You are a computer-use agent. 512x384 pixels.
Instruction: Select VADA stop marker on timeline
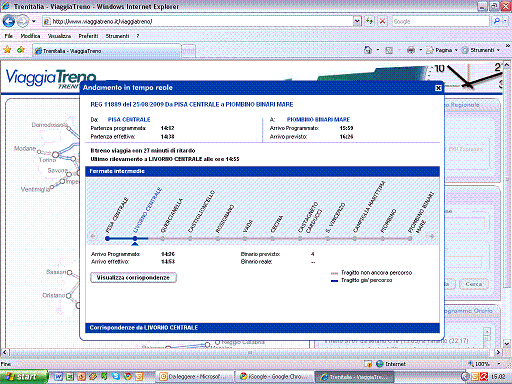pos(245,238)
